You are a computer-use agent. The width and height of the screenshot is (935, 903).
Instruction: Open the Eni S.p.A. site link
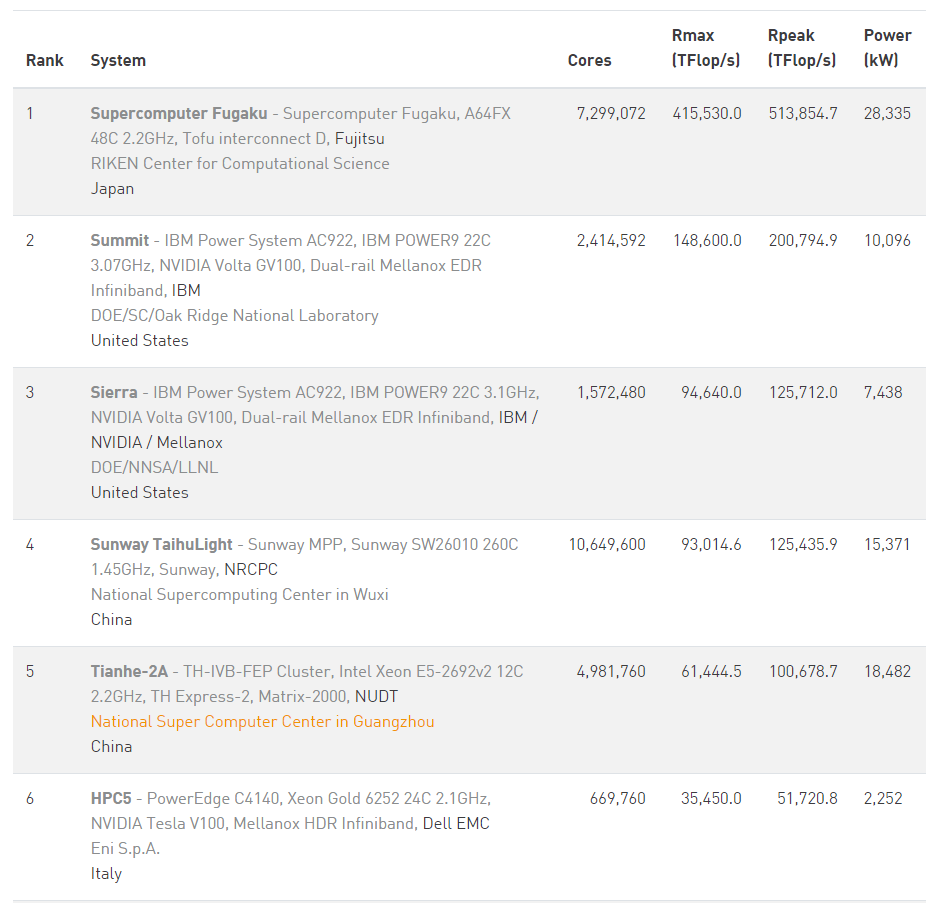coord(125,849)
